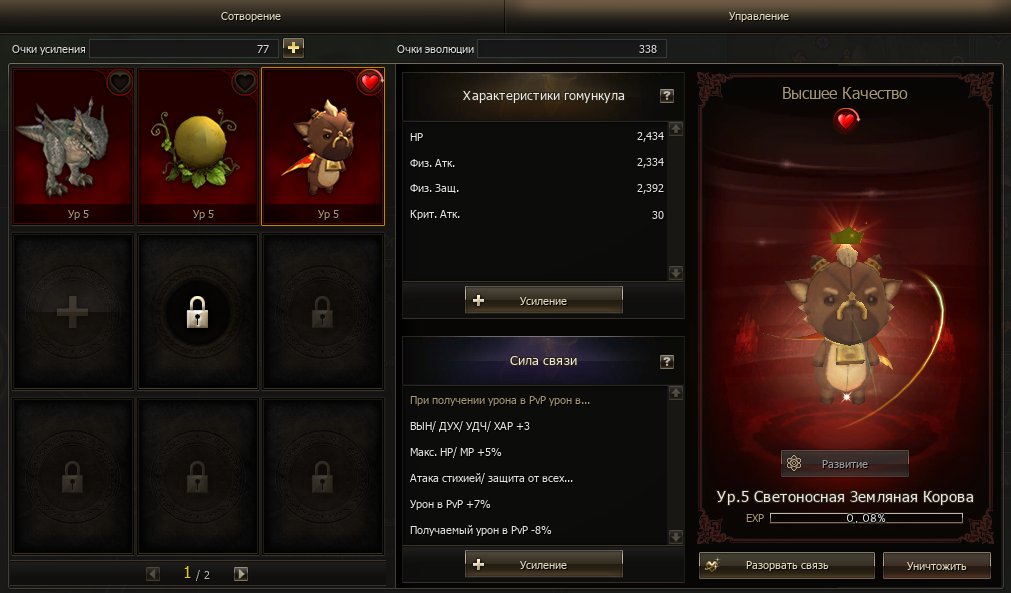This screenshot has height=593, width=1011.
Task: Add enhancement points with the yellow plus icon
Action: coord(293,48)
